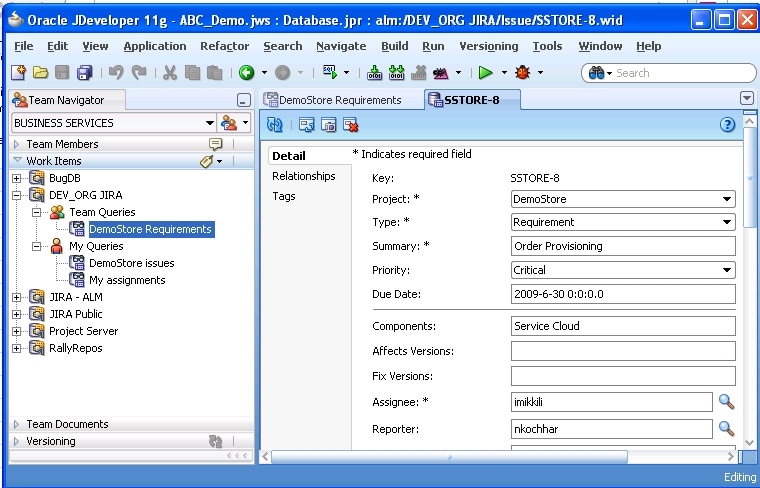The width and height of the screenshot is (760, 488).
Task: Select the JIRA Public repository
Action: (x=76, y=314)
